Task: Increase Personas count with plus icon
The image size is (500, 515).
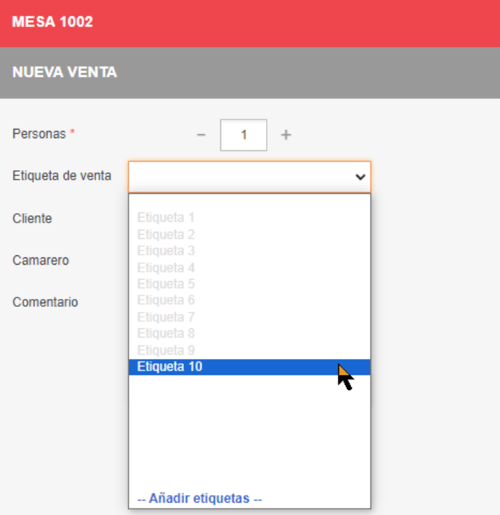Action: coord(286,135)
